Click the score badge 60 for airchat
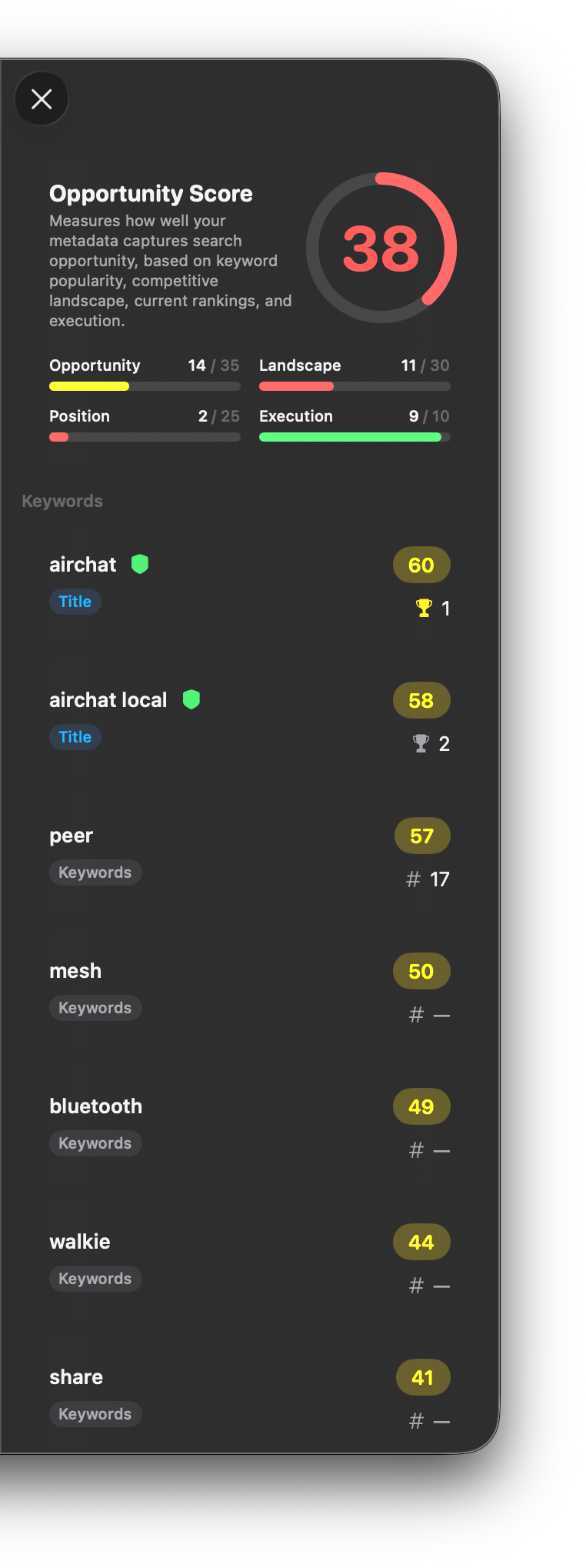 421,565
